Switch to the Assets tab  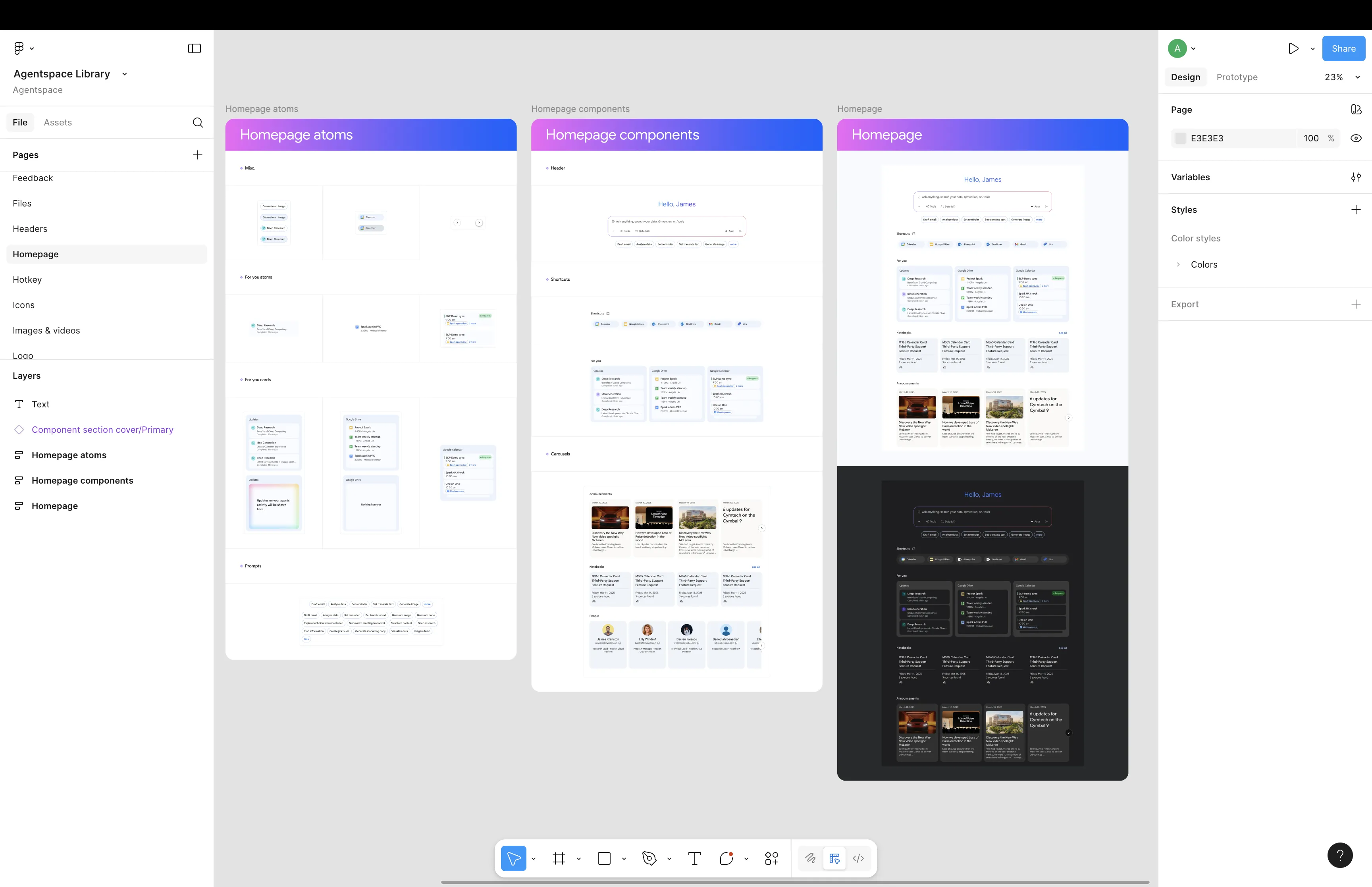(58, 123)
